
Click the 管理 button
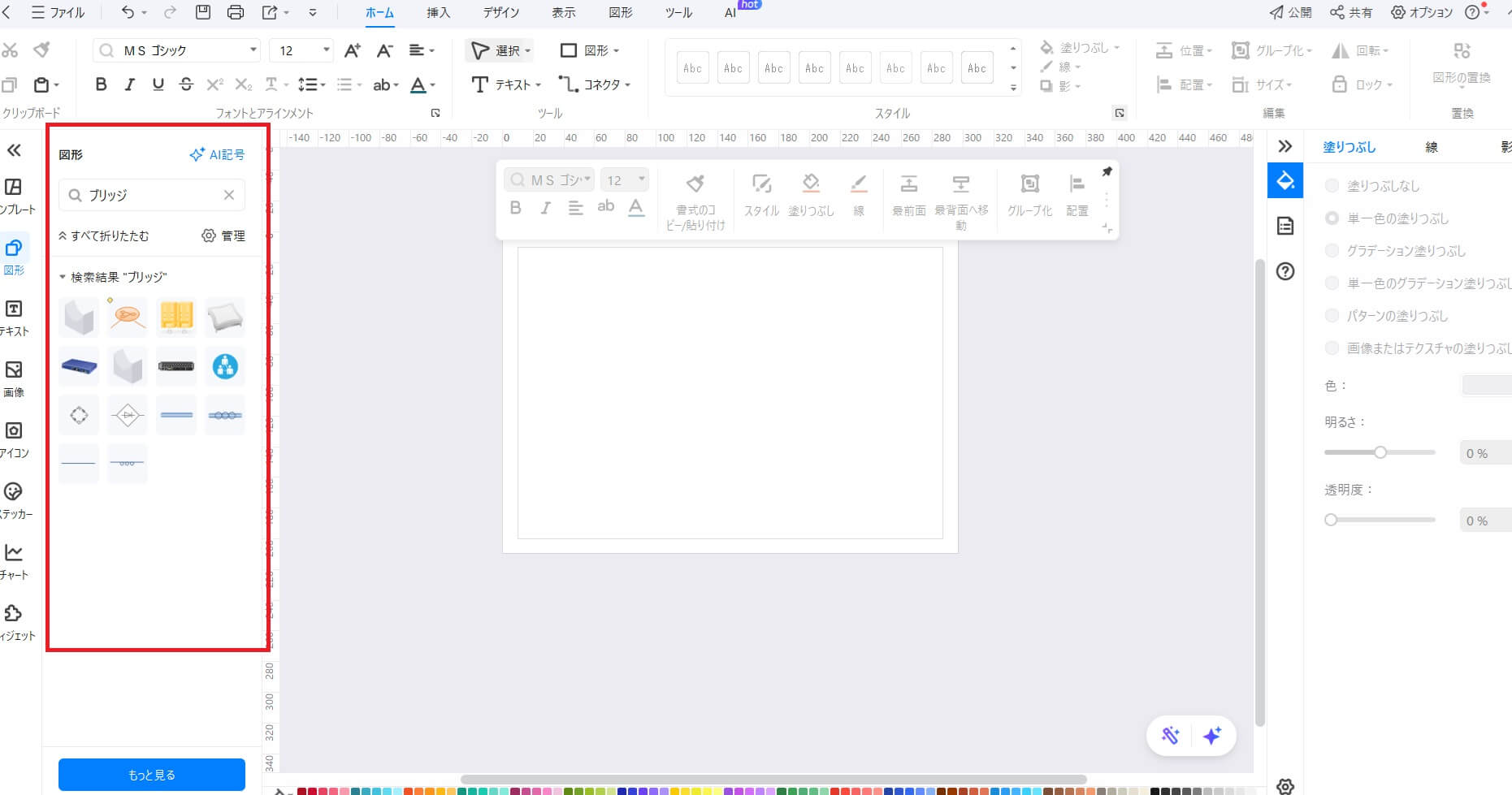[x=223, y=235]
